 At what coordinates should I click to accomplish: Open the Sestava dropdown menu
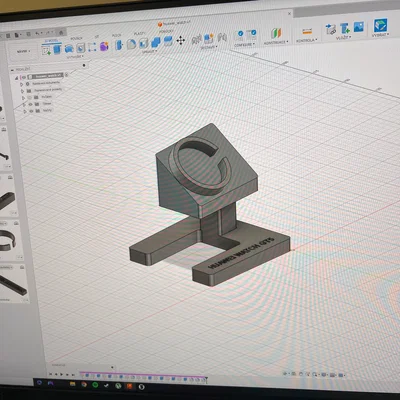click(x=209, y=47)
